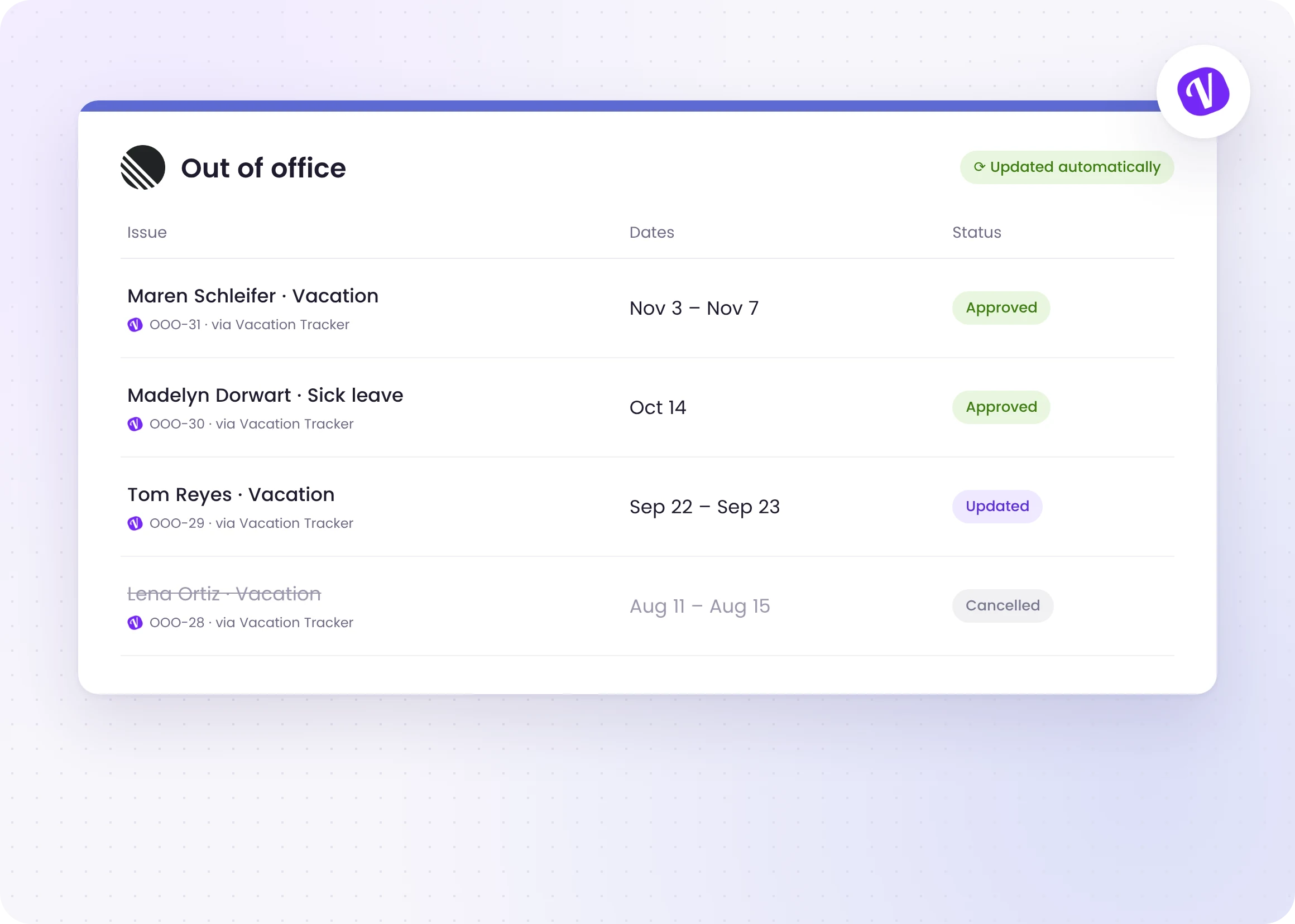Click OOO-28 · via Vacation Tracker text
The height and width of the screenshot is (924, 1295).
click(252, 623)
